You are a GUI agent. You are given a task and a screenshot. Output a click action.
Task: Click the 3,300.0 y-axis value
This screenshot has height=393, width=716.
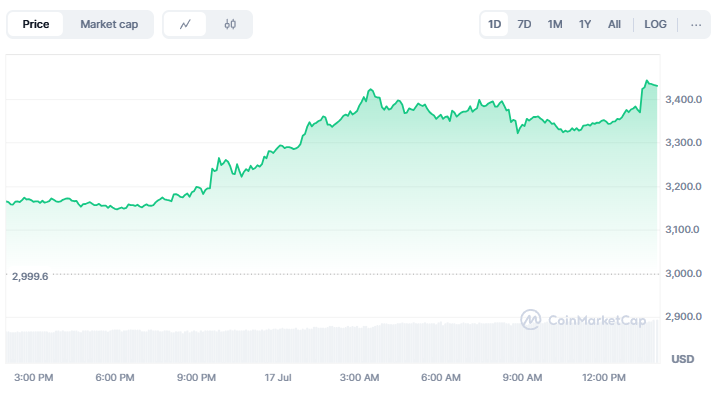[684, 143]
